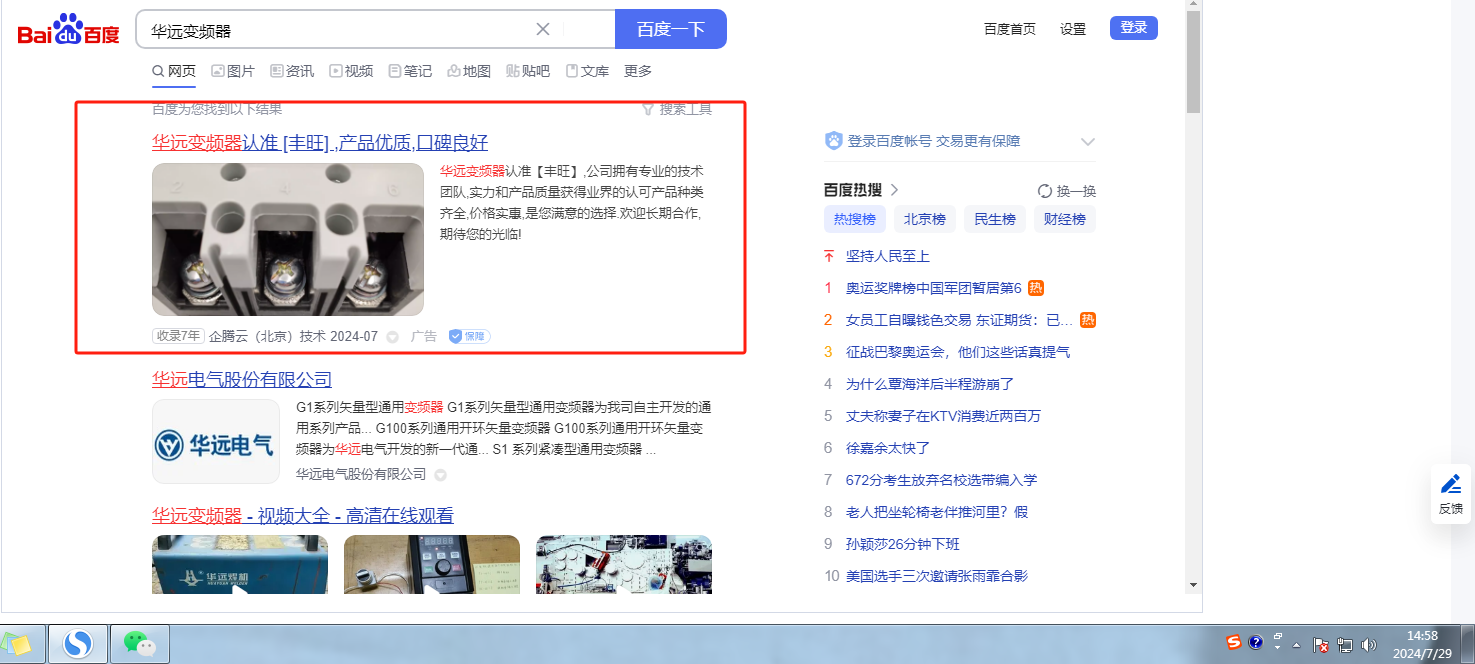
Task: Click the scrollbar down arrow
Action: click(x=1193, y=585)
